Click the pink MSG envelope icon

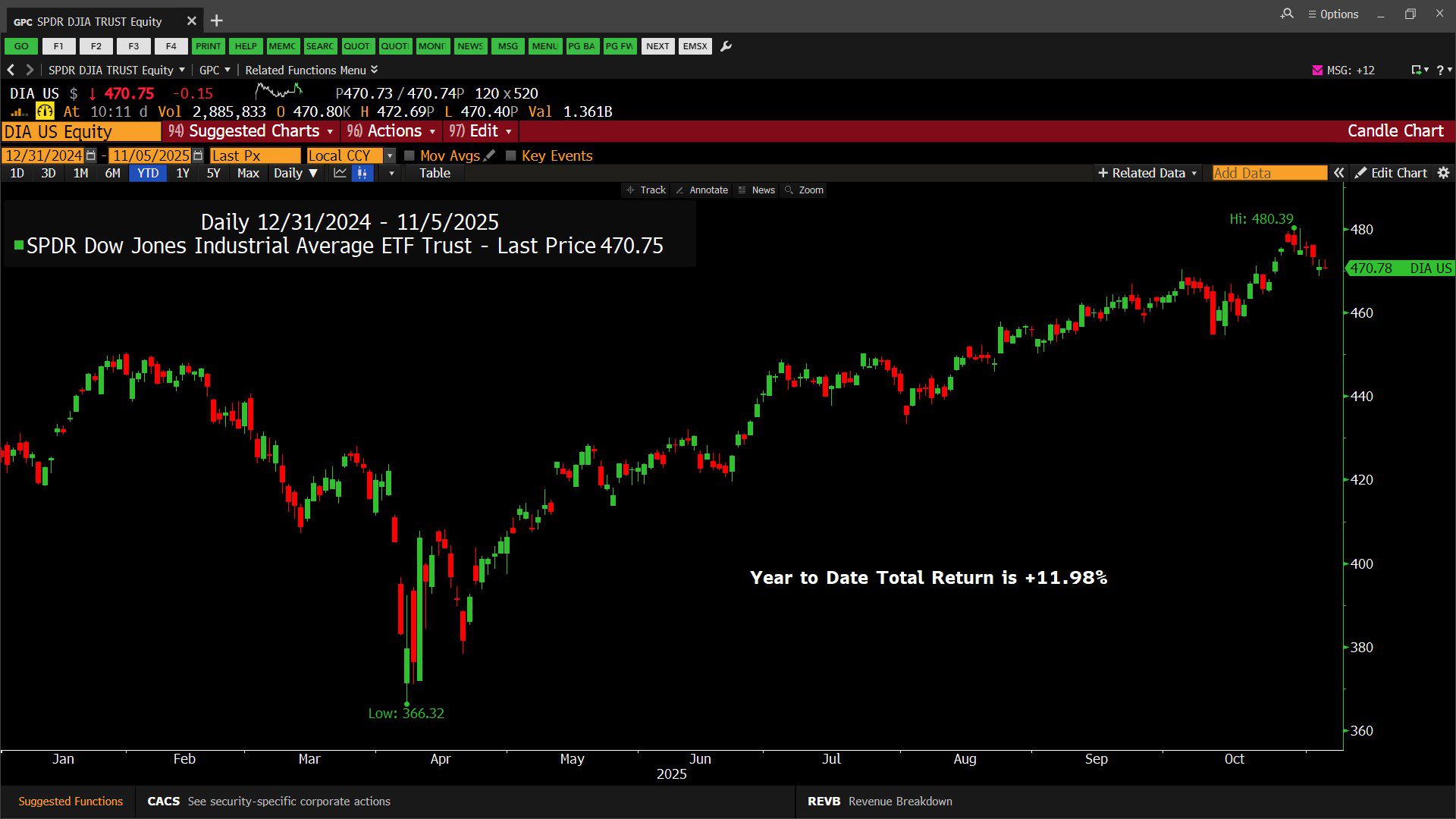pos(1317,70)
